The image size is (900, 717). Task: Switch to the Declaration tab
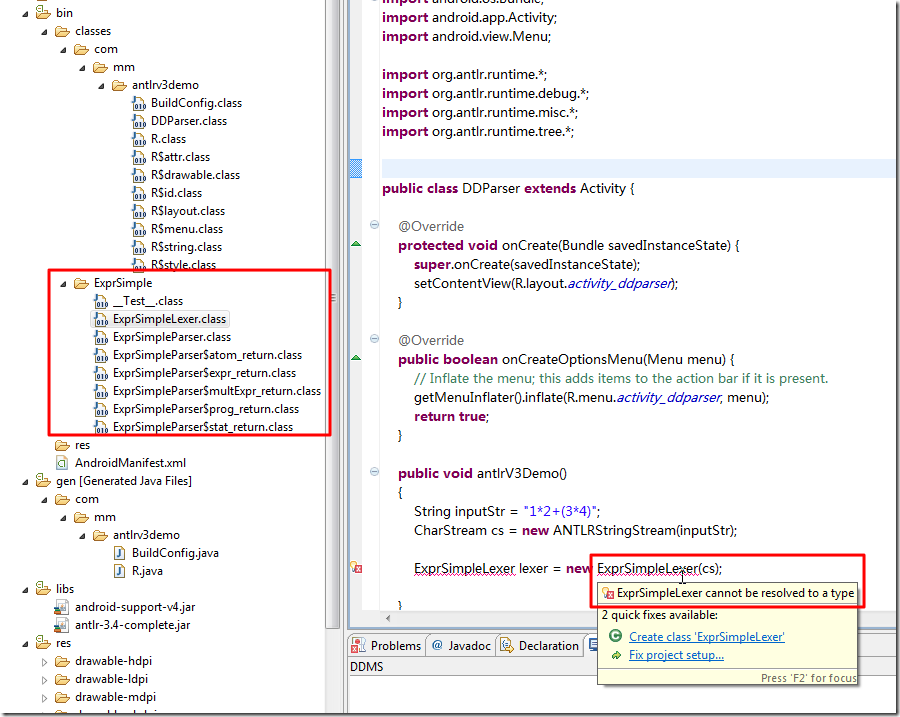(x=540, y=645)
